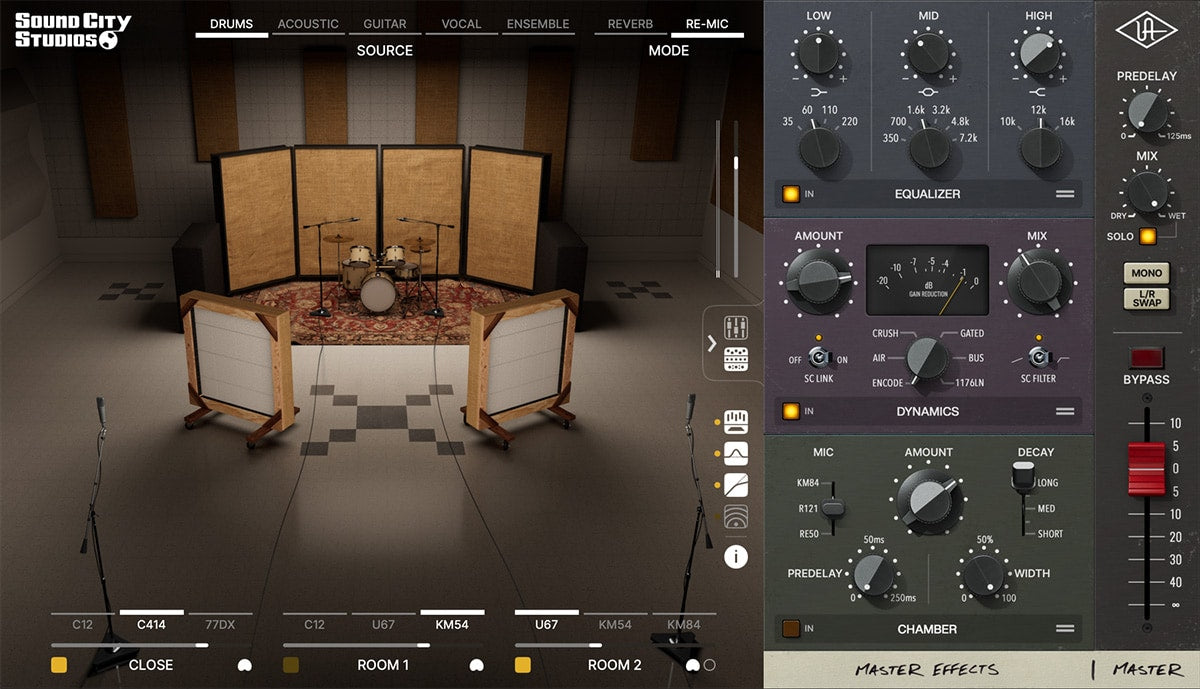This screenshot has width=1200, height=689.
Task: Click the dynamics curve icon
Action: [x=736, y=486]
